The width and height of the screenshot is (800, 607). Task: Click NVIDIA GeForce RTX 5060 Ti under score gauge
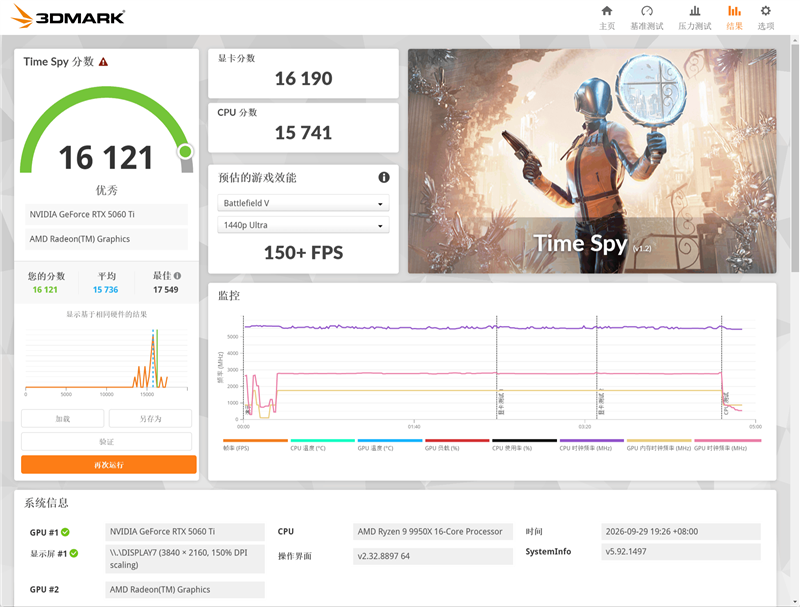pyautogui.click(x=107, y=214)
